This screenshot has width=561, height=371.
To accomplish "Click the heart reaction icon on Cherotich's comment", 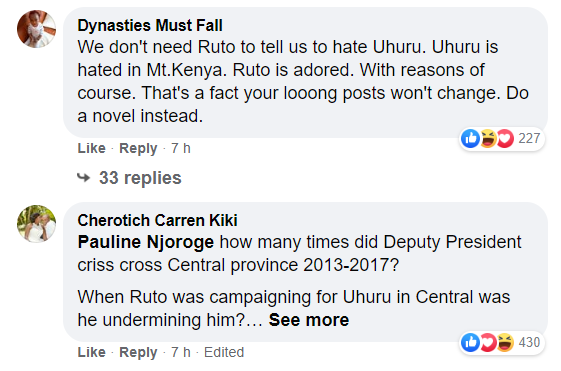I will (488, 342).
